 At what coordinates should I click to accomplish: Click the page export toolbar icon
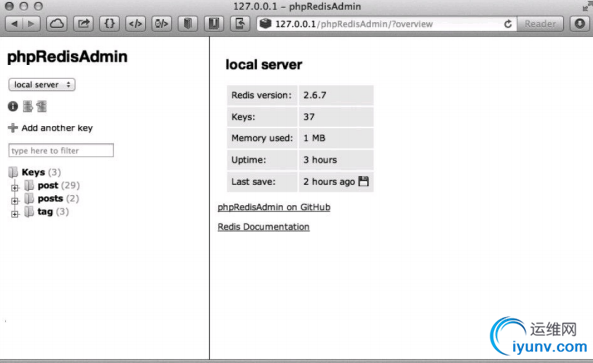(x=240, y=24)
